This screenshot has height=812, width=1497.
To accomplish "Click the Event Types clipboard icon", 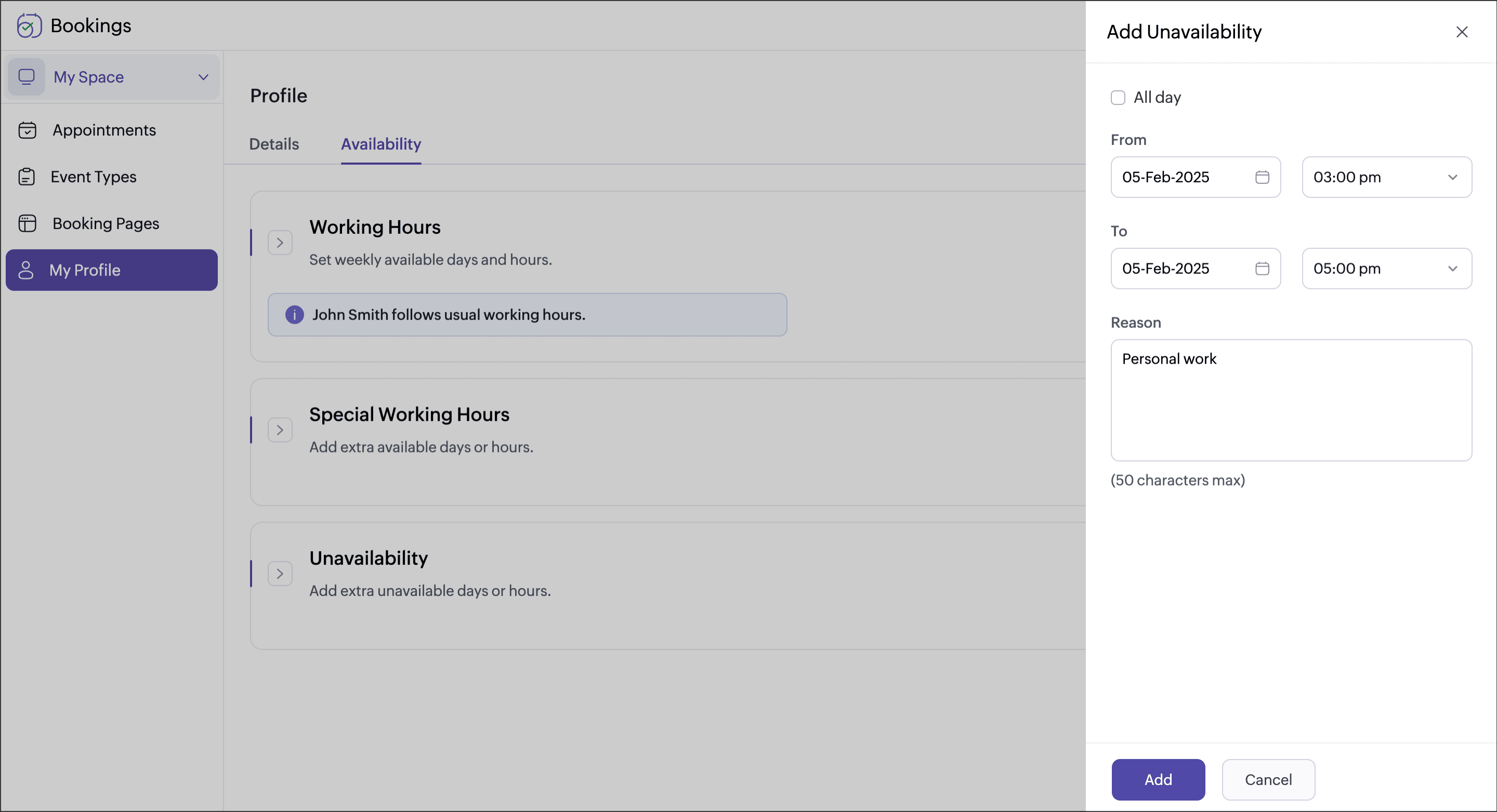I will click(27, 177).
